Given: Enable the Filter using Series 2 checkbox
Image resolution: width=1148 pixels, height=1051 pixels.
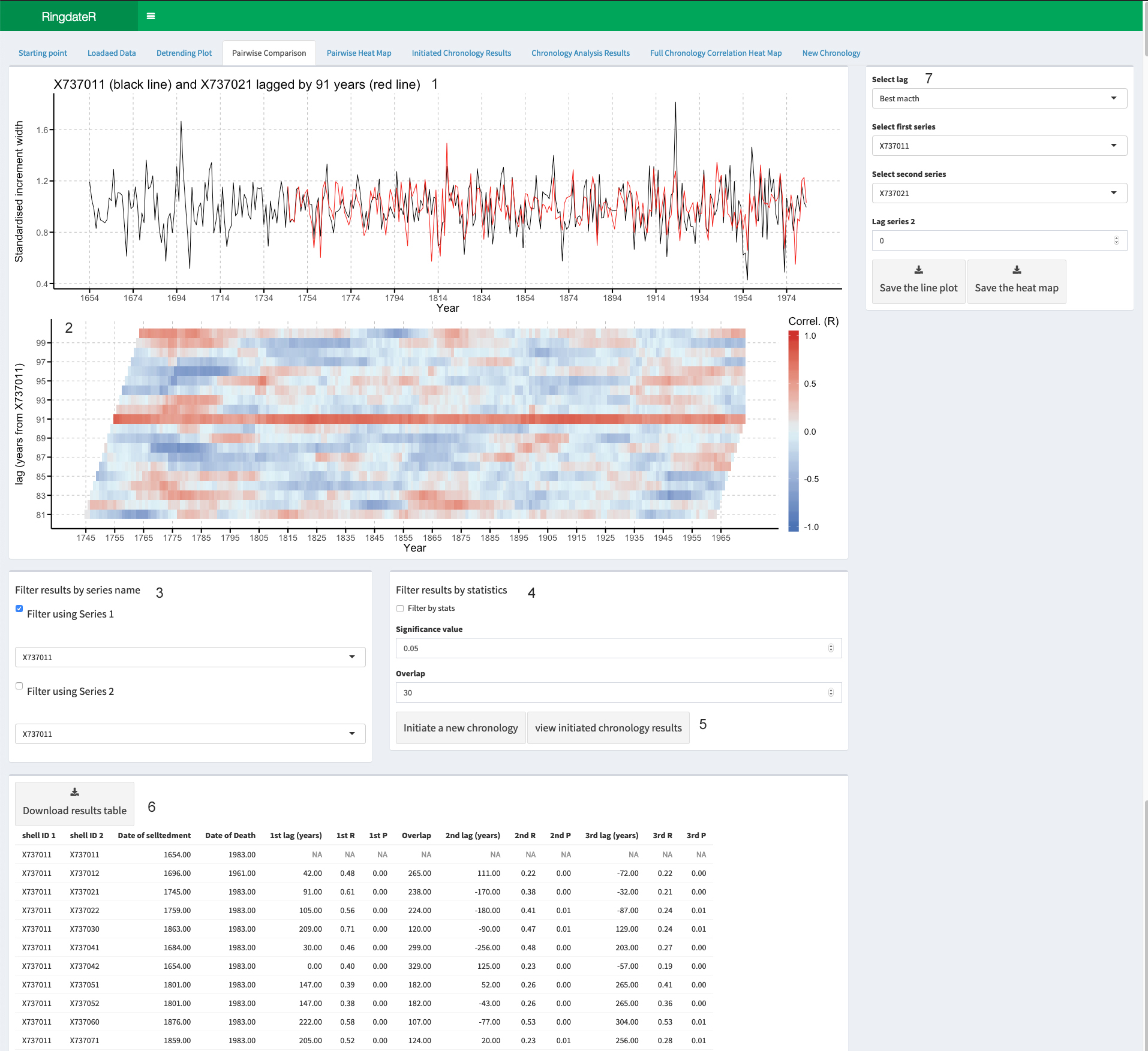Looking at the screenshot, I should point(19,686).
